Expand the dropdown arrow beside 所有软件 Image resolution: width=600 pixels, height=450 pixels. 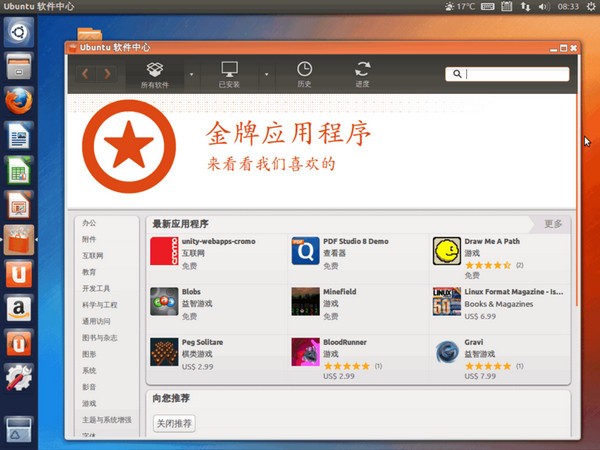coord(191,74)
